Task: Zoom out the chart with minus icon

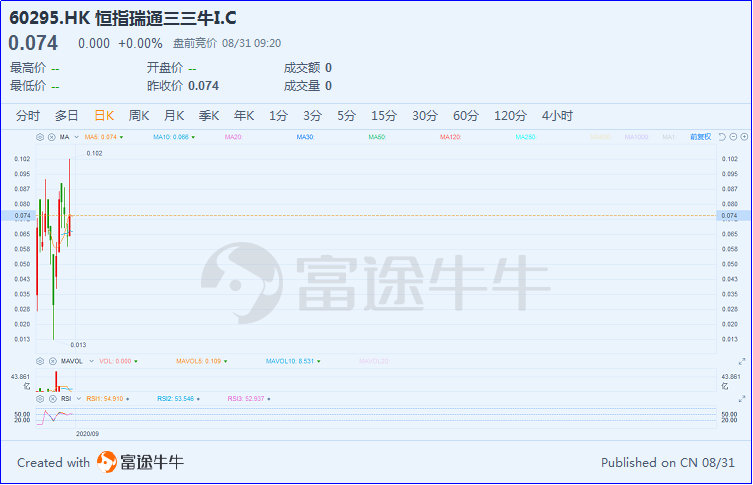Action: [733, 137]
